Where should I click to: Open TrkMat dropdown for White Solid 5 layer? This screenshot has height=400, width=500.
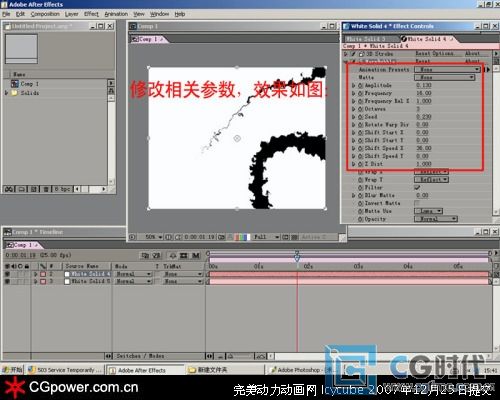183,282
